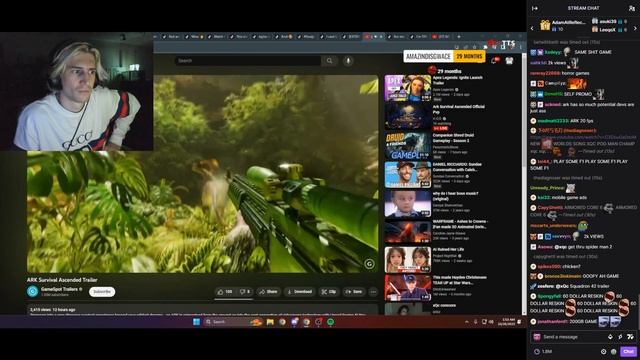Switch to the red YouTube tab at right

pyautogui.click(x=441, y=37)
